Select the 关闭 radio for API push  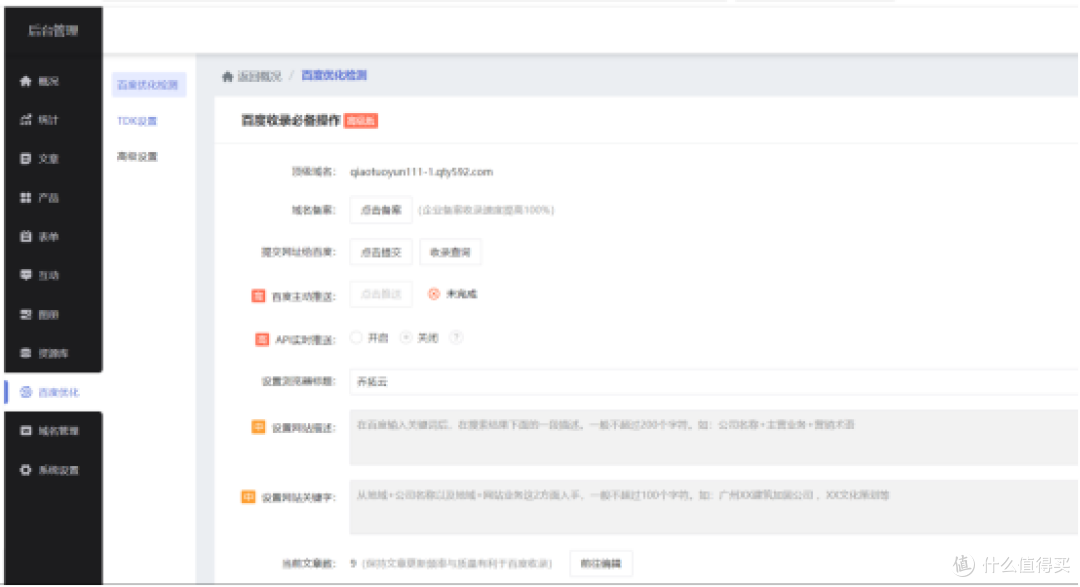coord(406,338)
